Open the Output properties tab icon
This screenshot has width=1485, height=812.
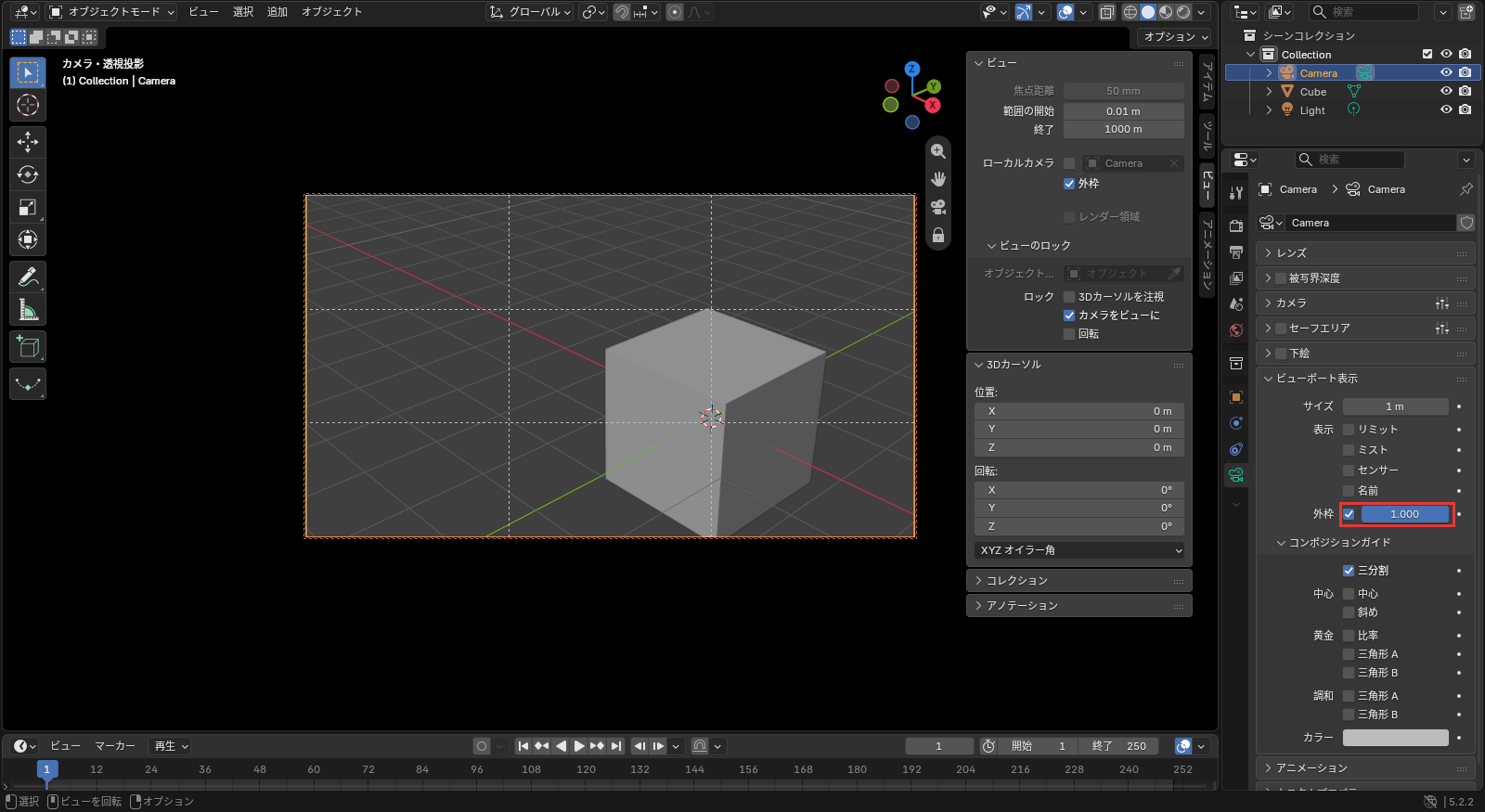click(x=1236, y=251)
